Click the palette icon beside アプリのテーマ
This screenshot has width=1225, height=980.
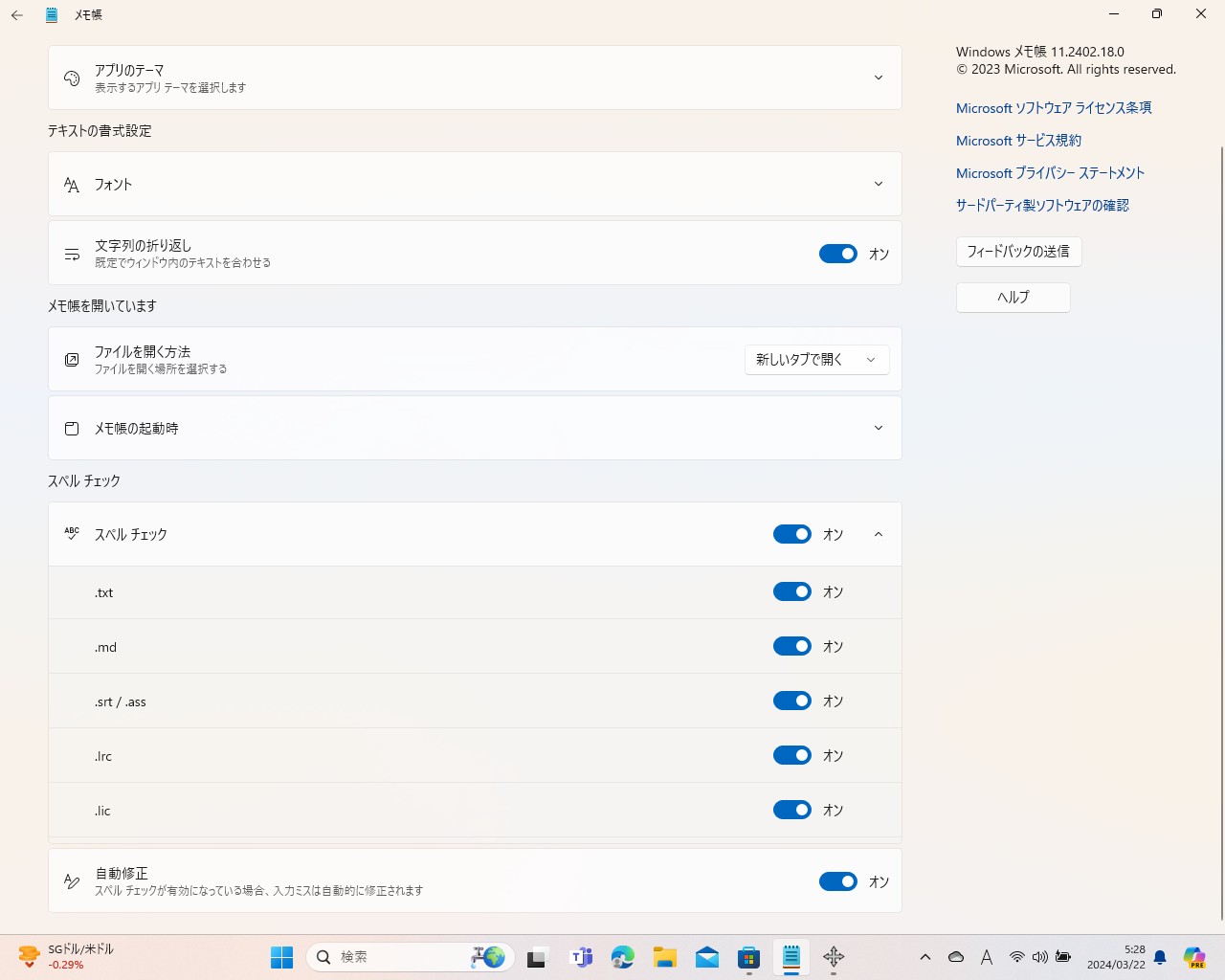coord(72,78)
